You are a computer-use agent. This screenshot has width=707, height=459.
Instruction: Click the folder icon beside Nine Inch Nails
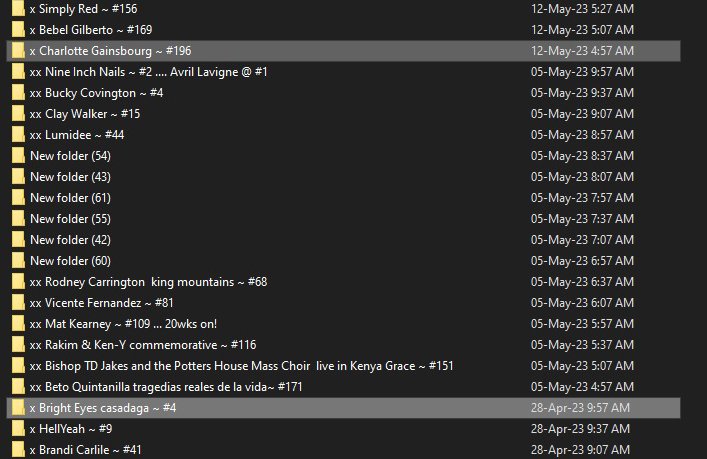pos(18,72)
